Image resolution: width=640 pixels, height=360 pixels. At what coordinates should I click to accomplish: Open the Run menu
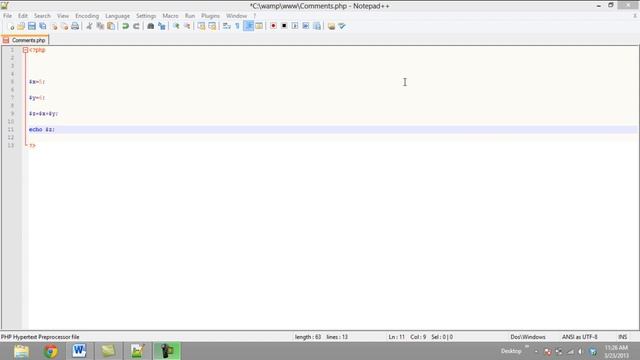point(190,16)
